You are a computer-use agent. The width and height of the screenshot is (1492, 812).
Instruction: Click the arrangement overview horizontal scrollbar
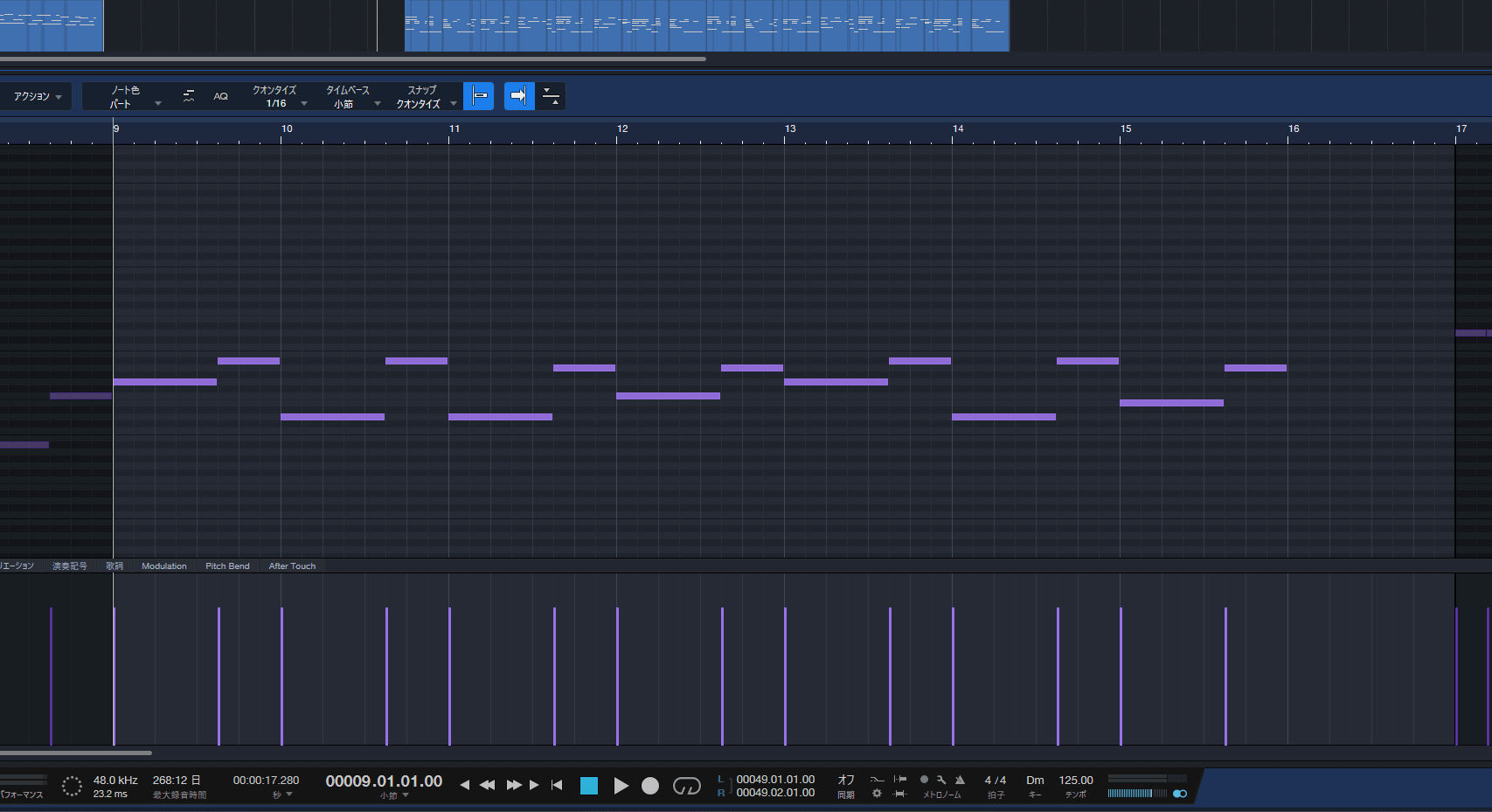(353, 59)
